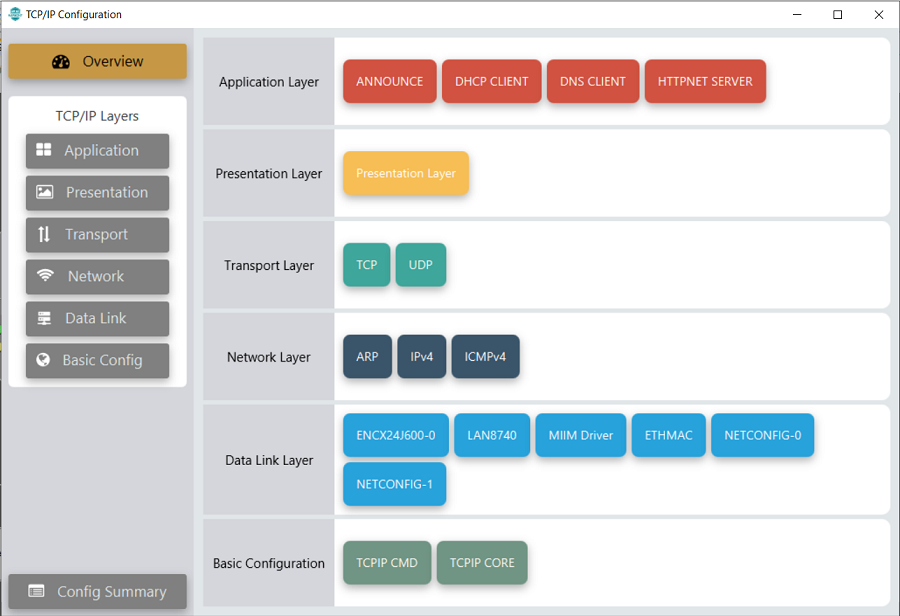Open the TCPIP CORE module
Screen dimensions: 900x616
482,563
